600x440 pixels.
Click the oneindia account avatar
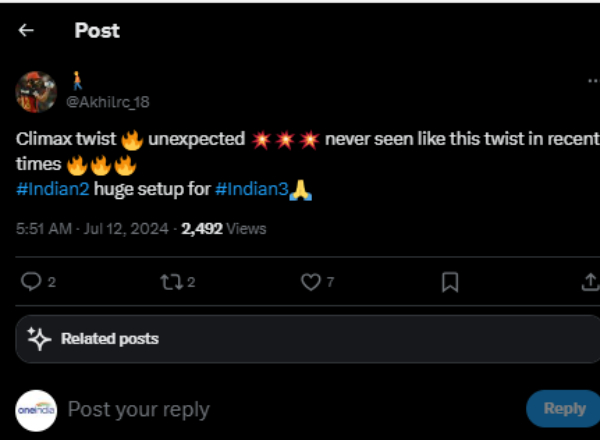point(36,408)
